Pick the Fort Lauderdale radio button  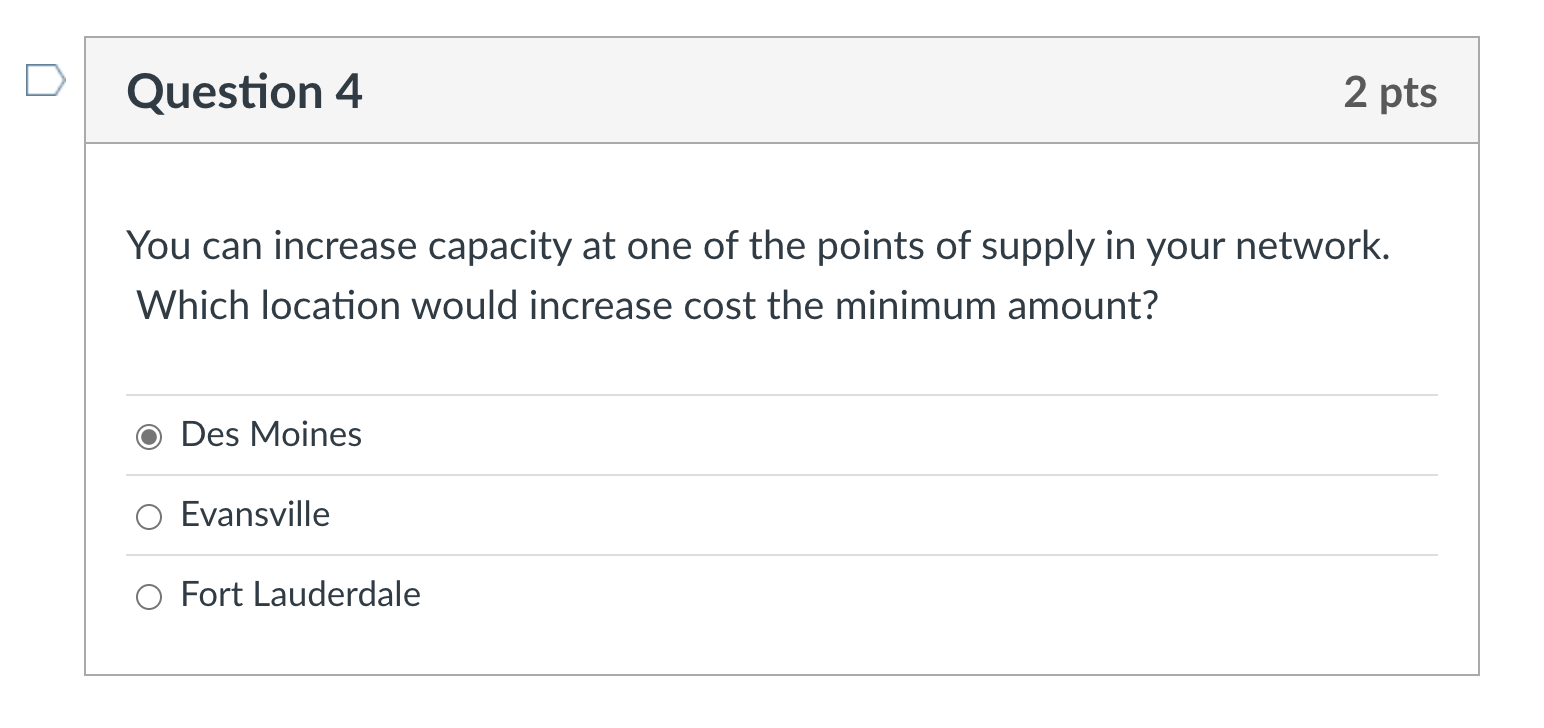149,597
